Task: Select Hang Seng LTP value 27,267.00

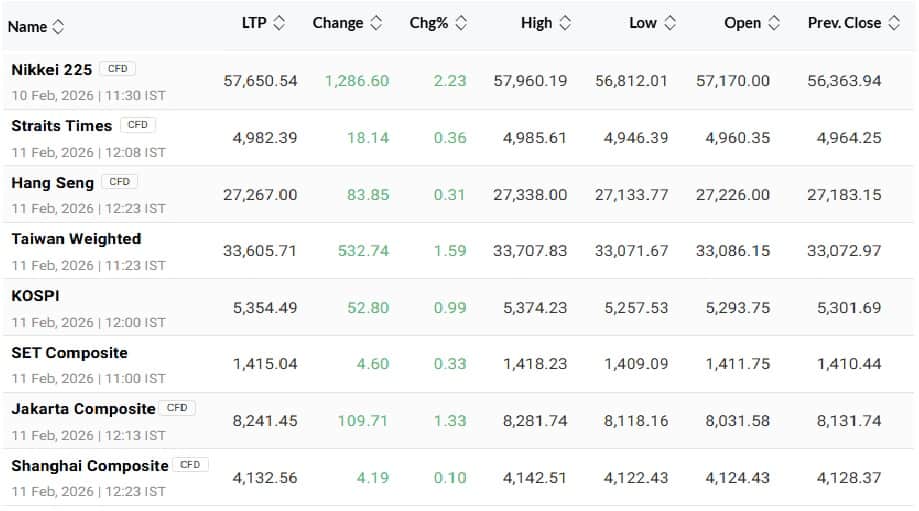Action: click(260, 195)
